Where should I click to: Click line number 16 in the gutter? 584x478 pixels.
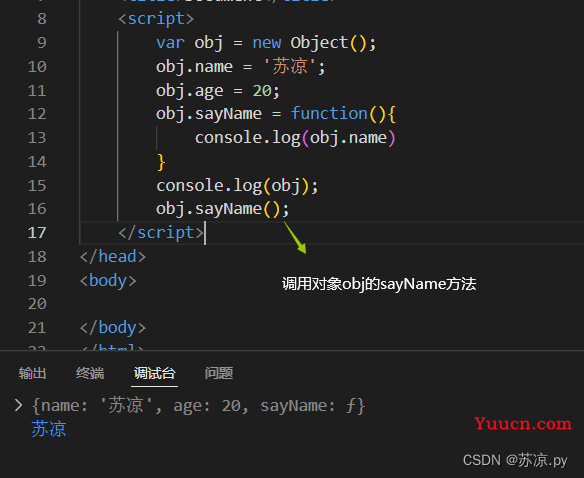(37, 209)
